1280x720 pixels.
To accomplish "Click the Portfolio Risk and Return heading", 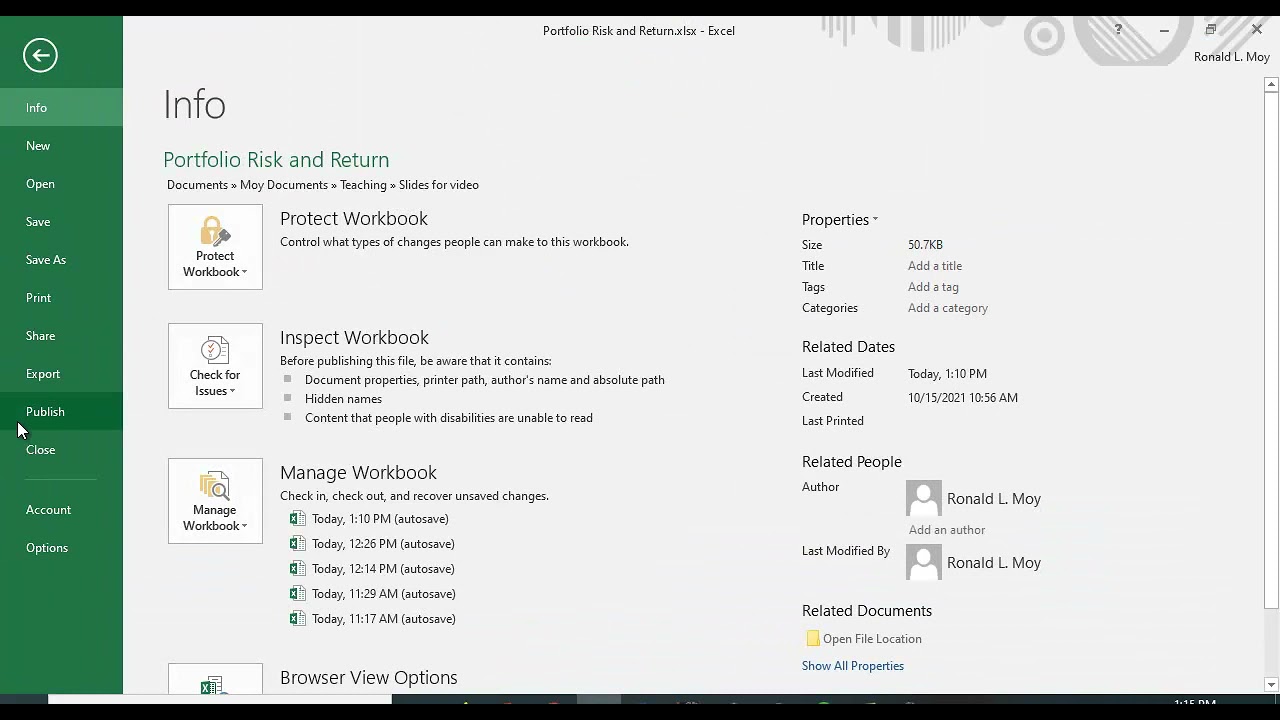I will [276, 160].
